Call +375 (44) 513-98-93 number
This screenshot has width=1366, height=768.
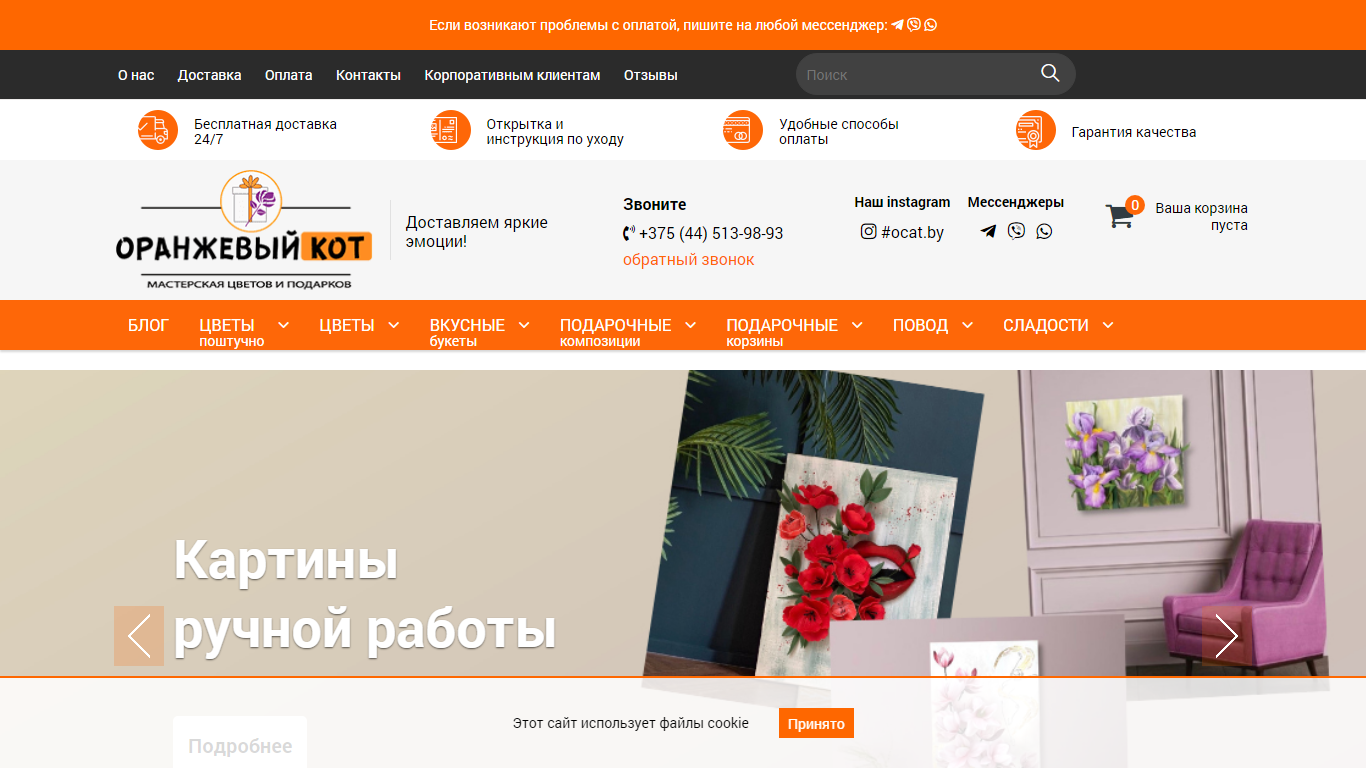(711, 233)
